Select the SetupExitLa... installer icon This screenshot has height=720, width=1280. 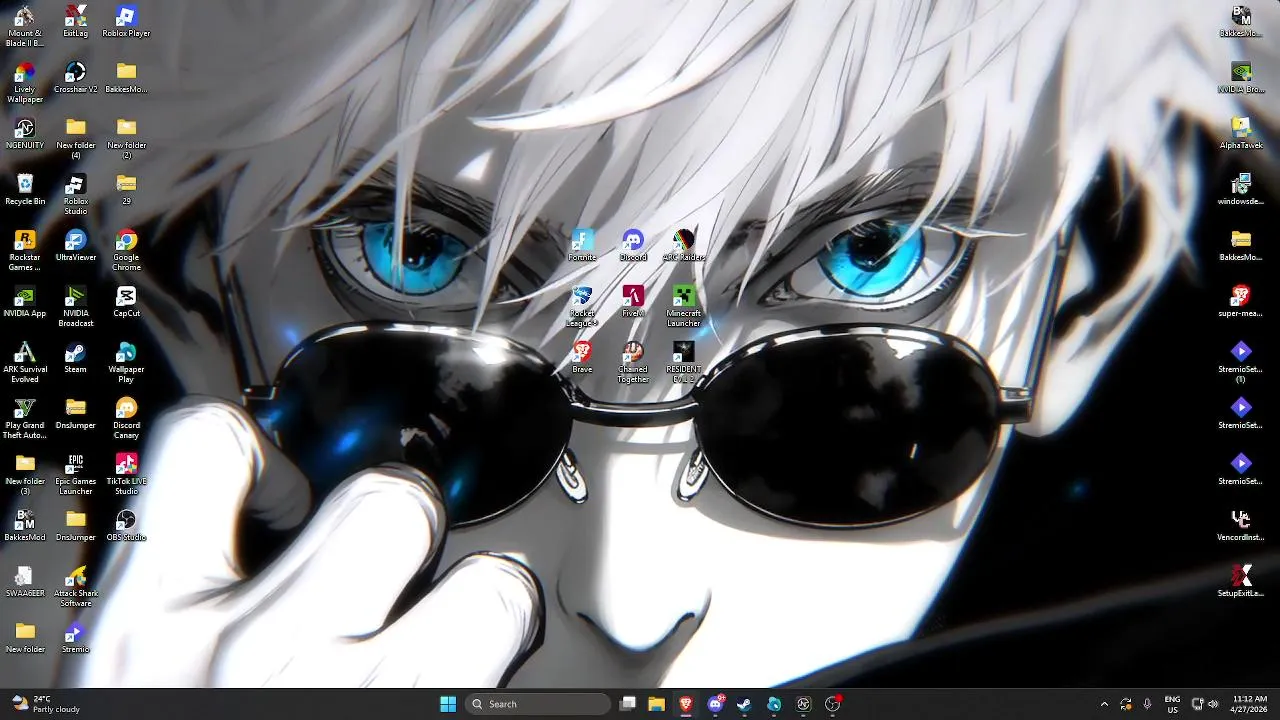[1241, 582]
